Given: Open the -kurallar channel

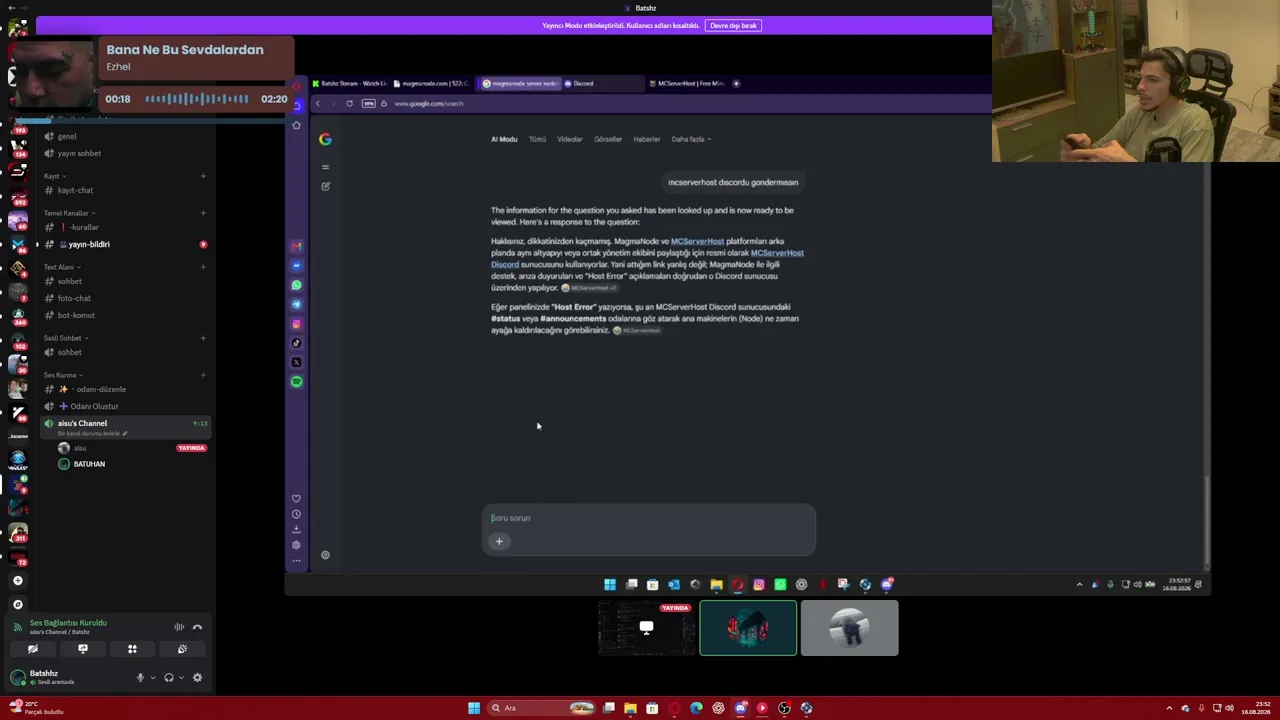Looking at the screenshot, I should click(x=125, y=227).
